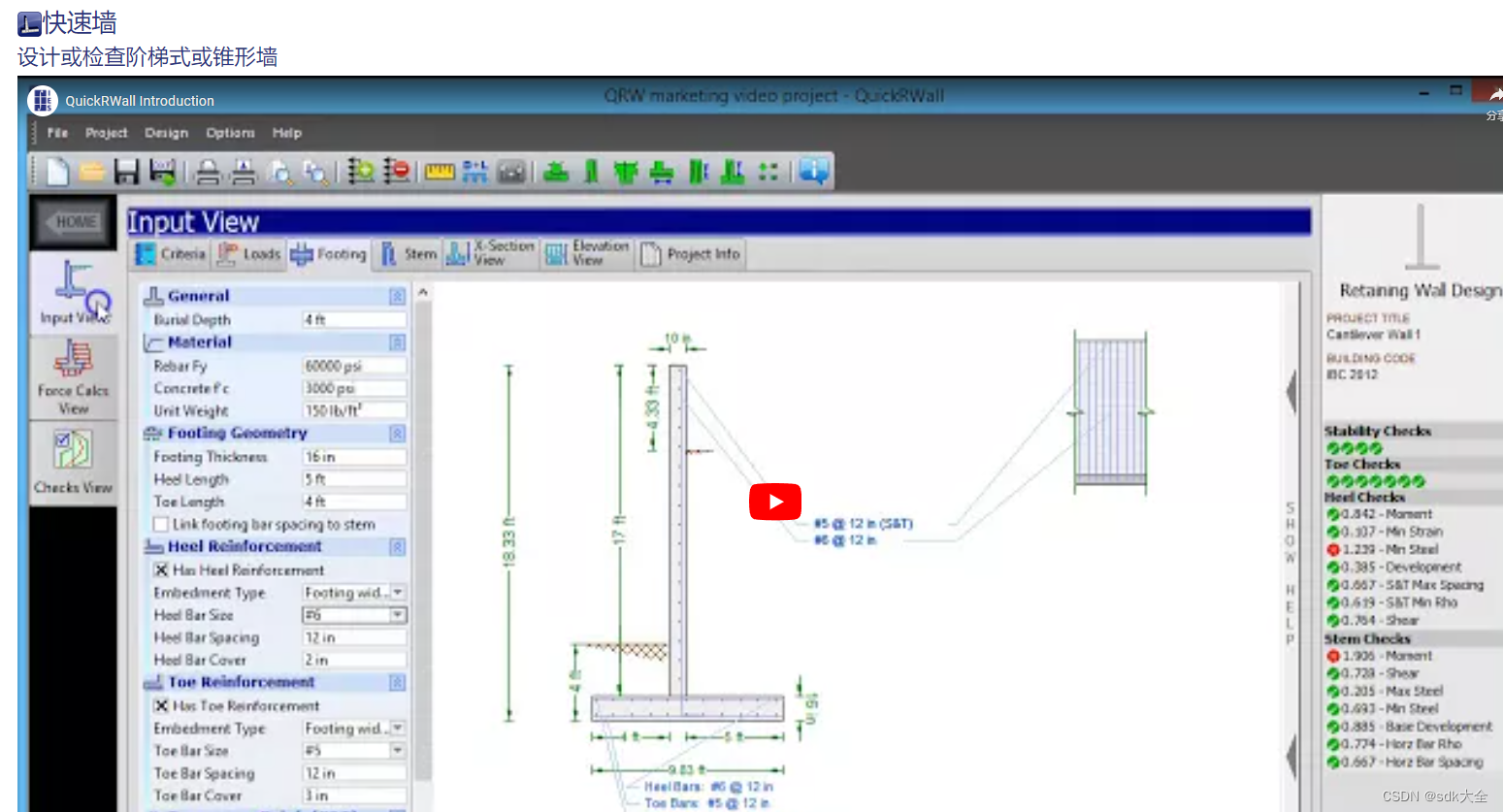Click the Unit Weight value field
Screen dimensions: 1503x812
pos(354,410)
